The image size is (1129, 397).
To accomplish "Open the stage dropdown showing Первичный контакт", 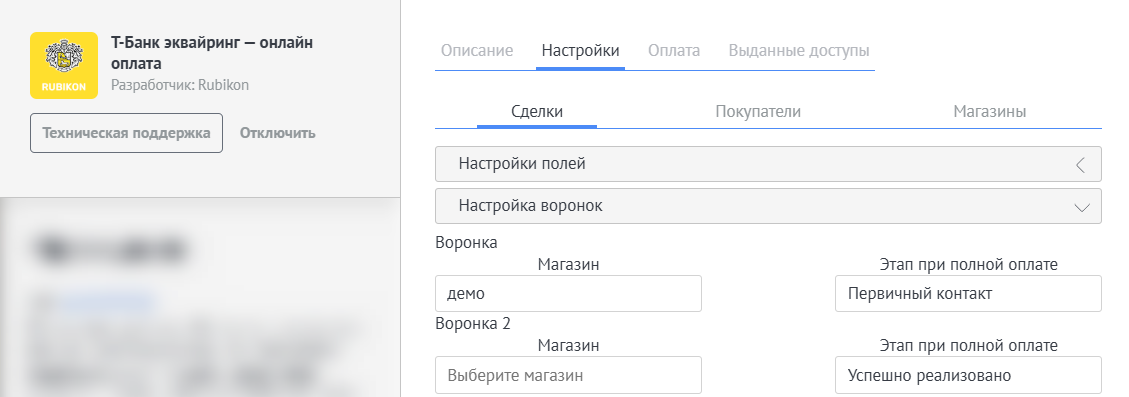I will coord(968,293).
